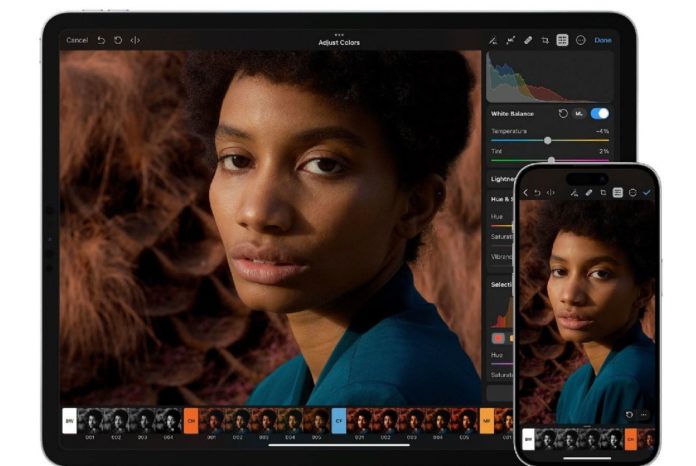Select the BW preset tab on iPhone
Viewport: 696px width, 466px height.
tap(528, 439)
